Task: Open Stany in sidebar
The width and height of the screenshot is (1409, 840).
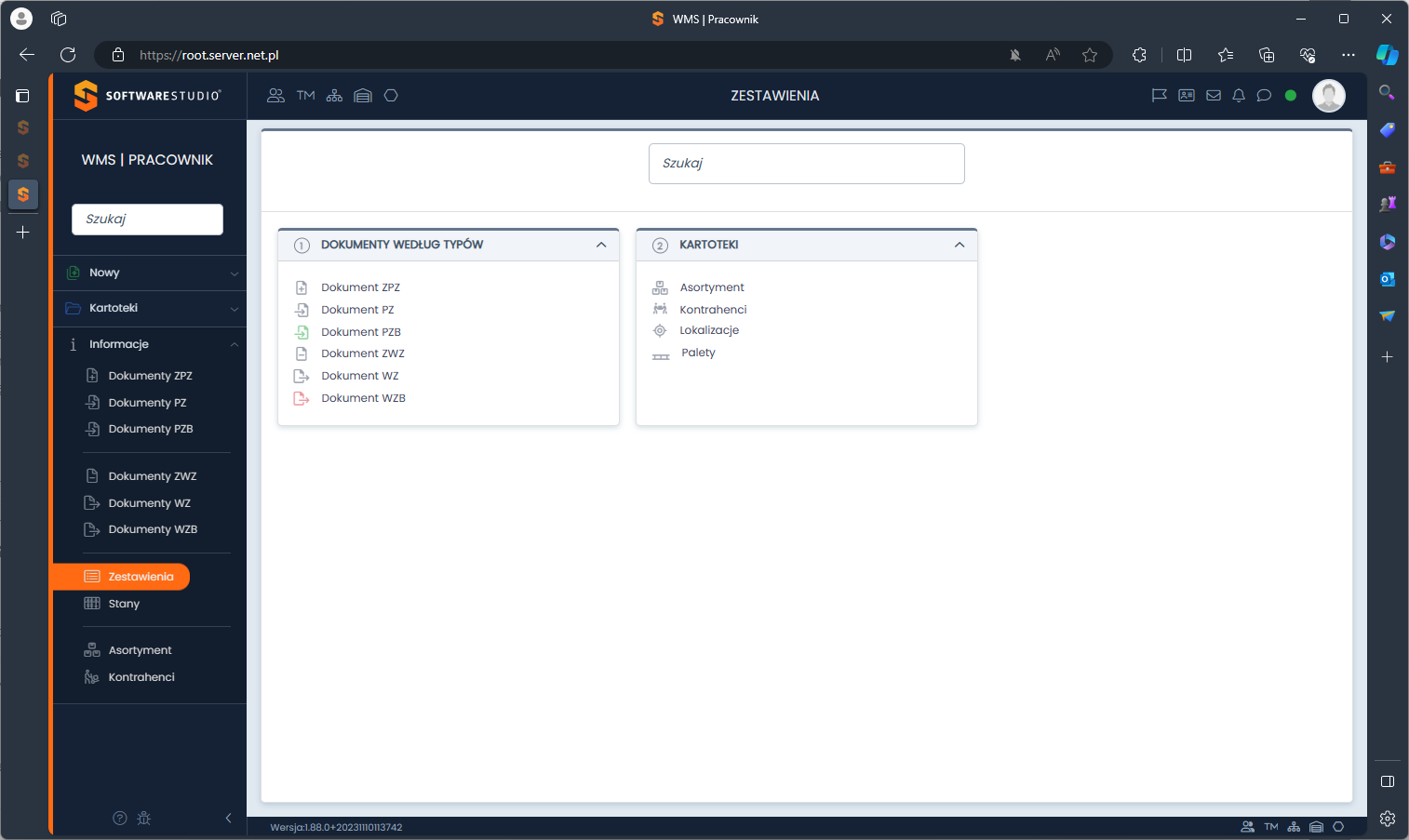Action: tap(124, 604)
